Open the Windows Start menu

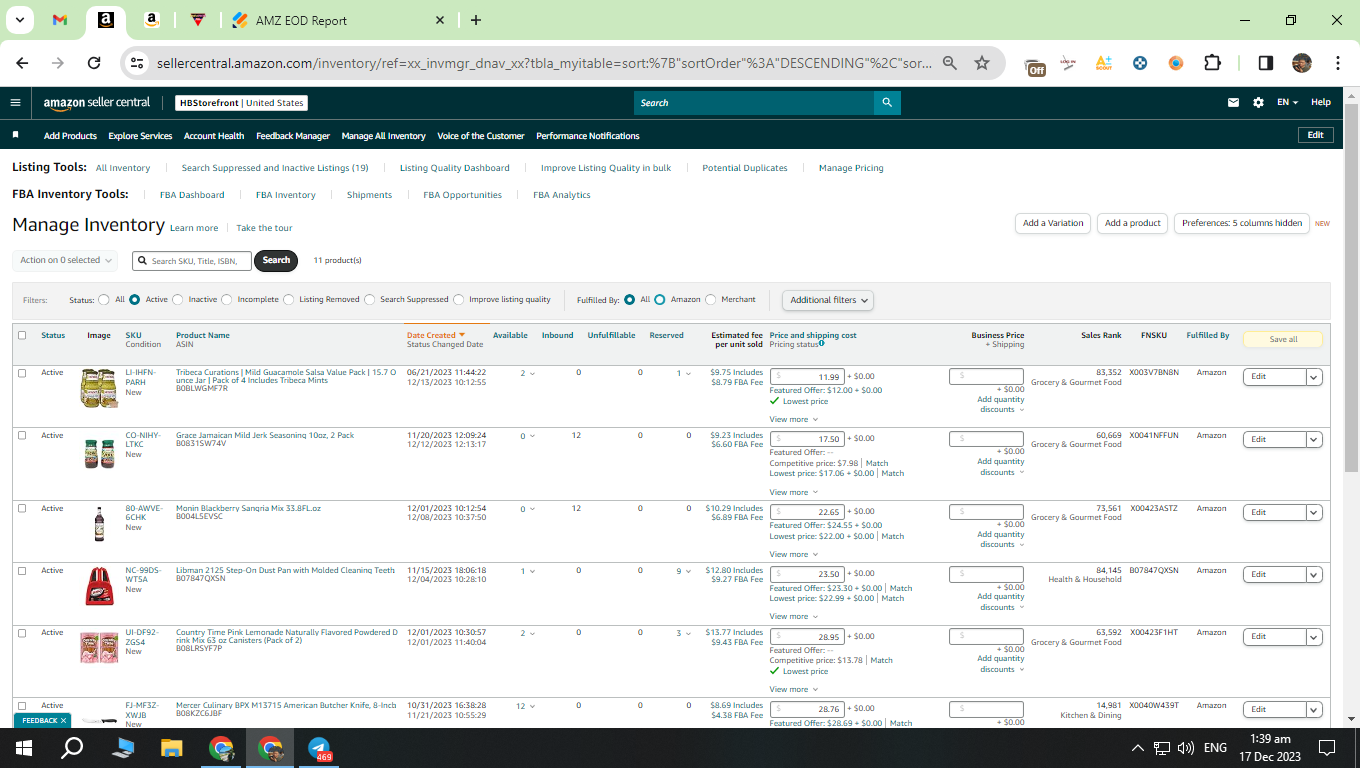pos(24,747)
